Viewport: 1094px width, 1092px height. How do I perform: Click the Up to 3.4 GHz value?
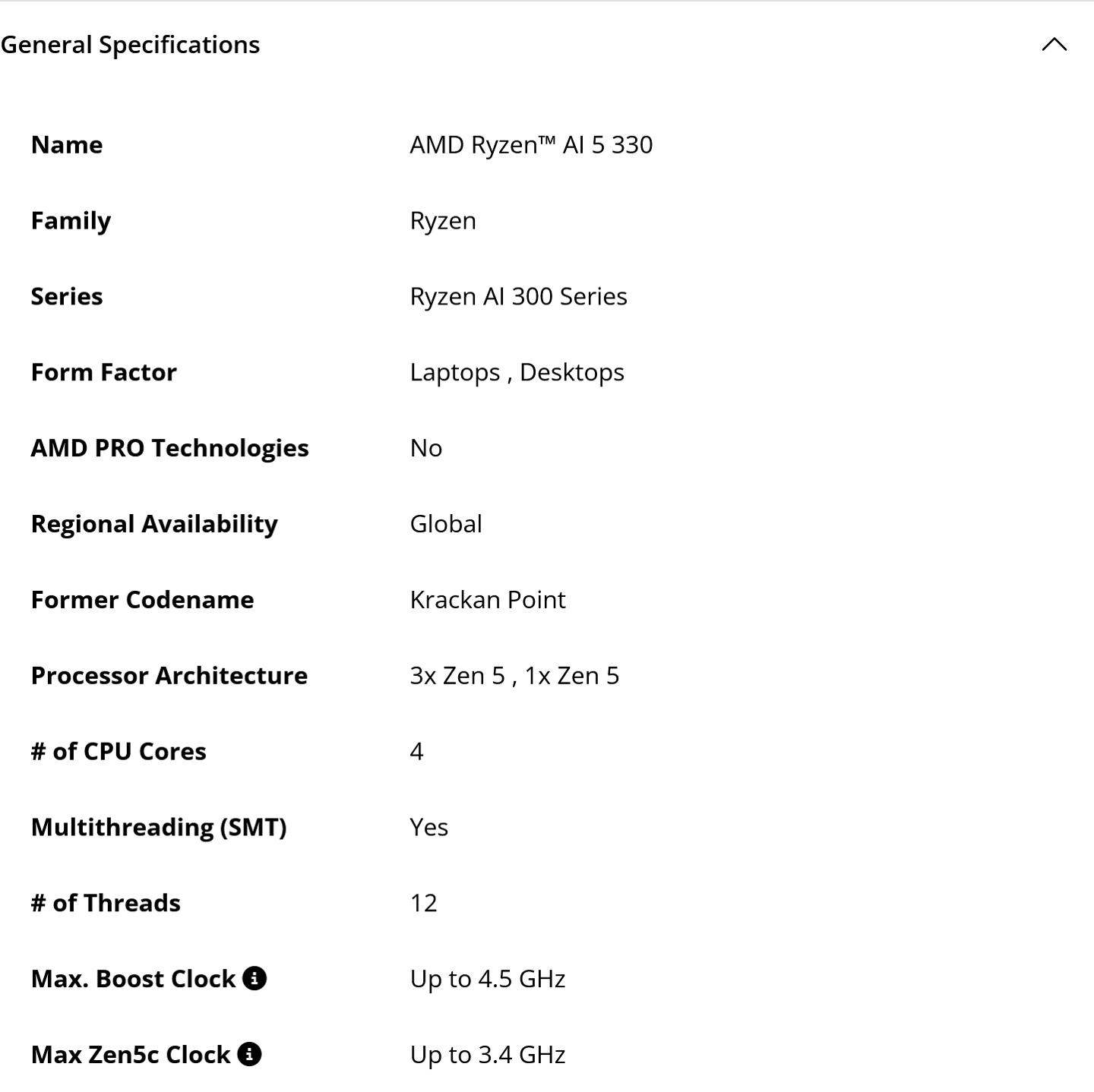click(488, 1055)
